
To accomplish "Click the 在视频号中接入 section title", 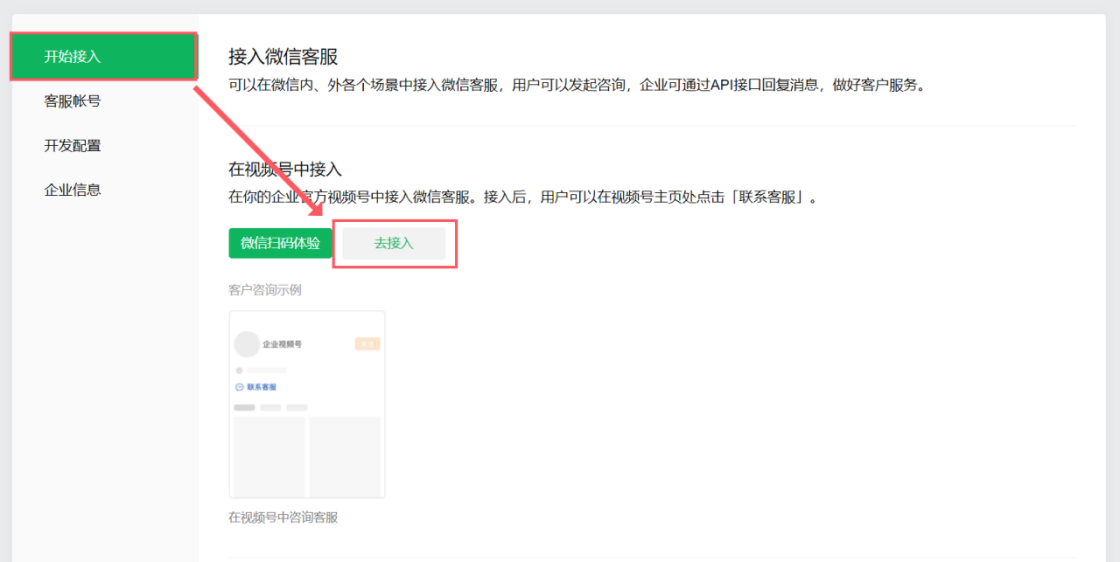I will coord(285,169).
